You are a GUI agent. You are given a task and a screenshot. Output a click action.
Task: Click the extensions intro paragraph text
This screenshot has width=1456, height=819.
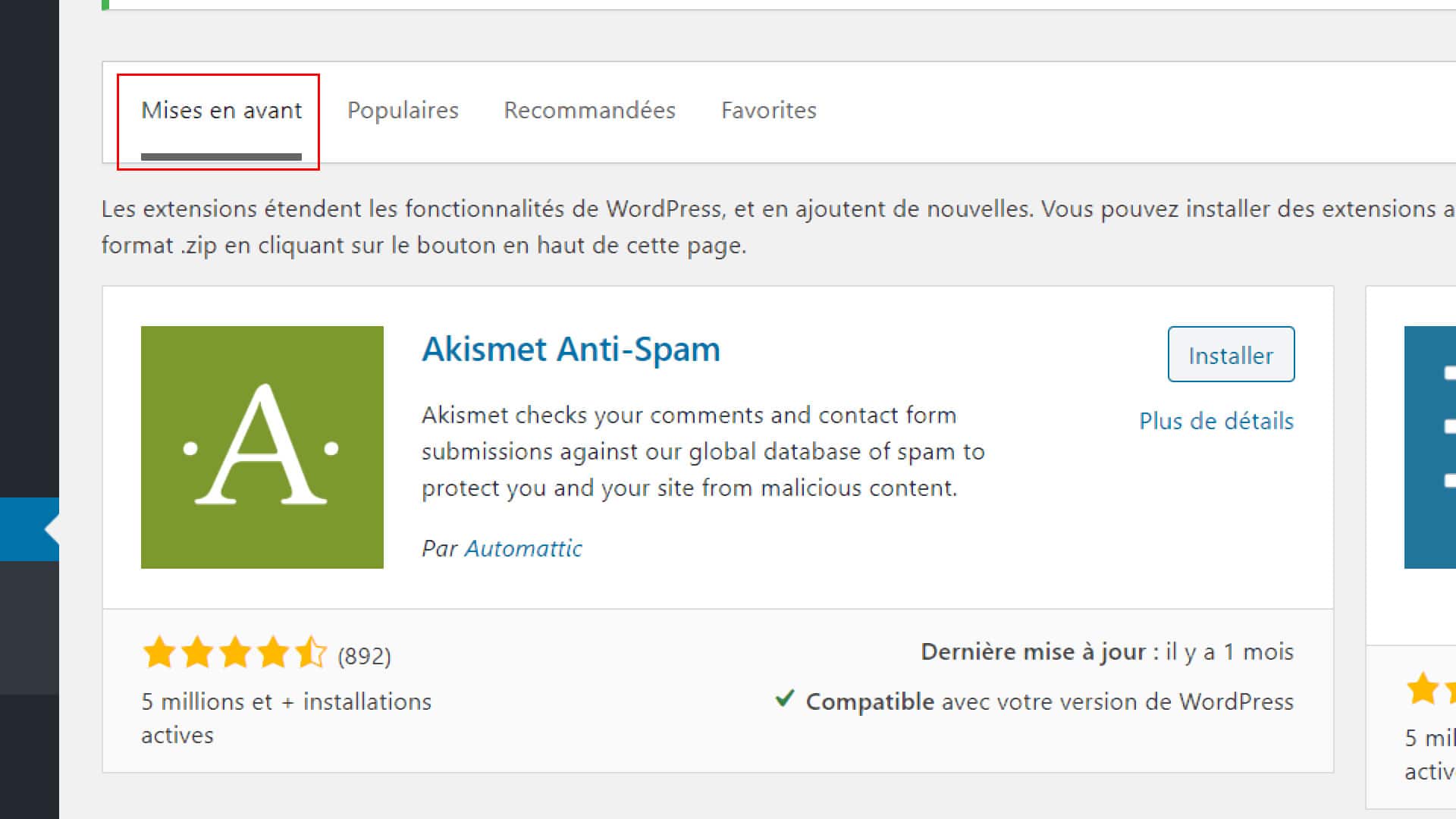tap(779, 227)
